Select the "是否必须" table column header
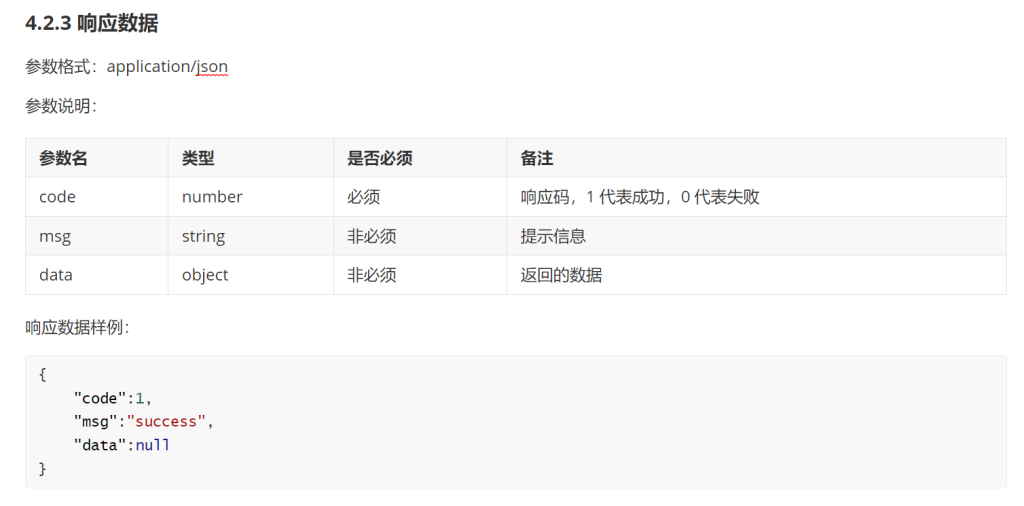Image resolution: width=1024 pixels, height=506 pixels. 379,158
